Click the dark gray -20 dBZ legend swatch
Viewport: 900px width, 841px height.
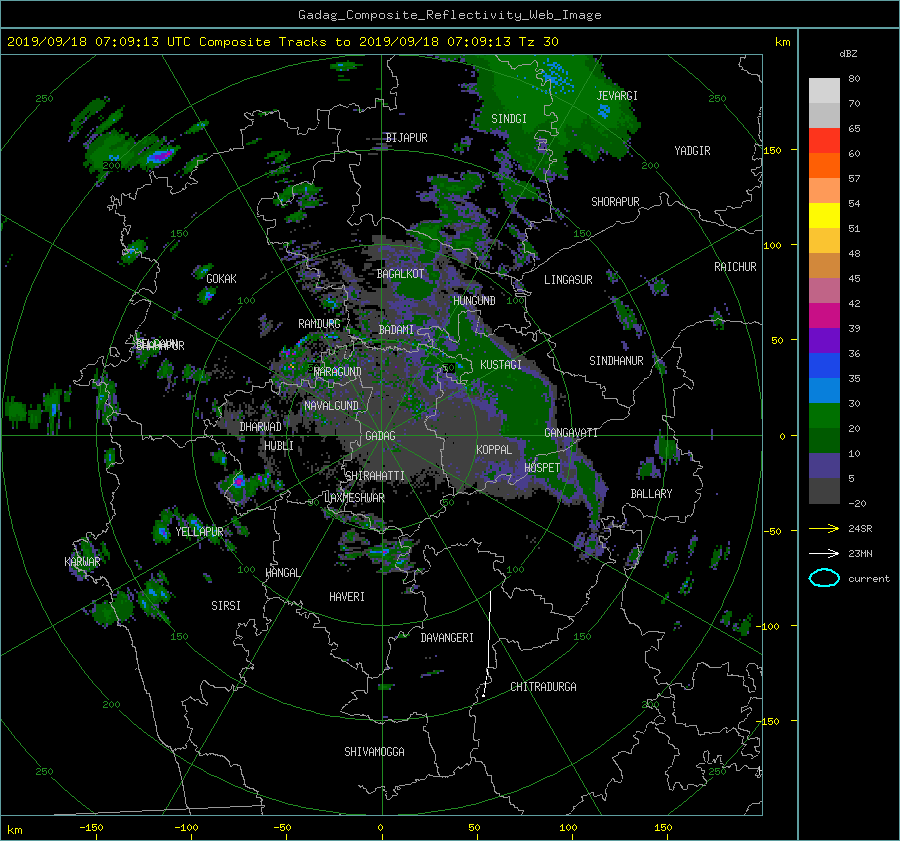(824, 491)
